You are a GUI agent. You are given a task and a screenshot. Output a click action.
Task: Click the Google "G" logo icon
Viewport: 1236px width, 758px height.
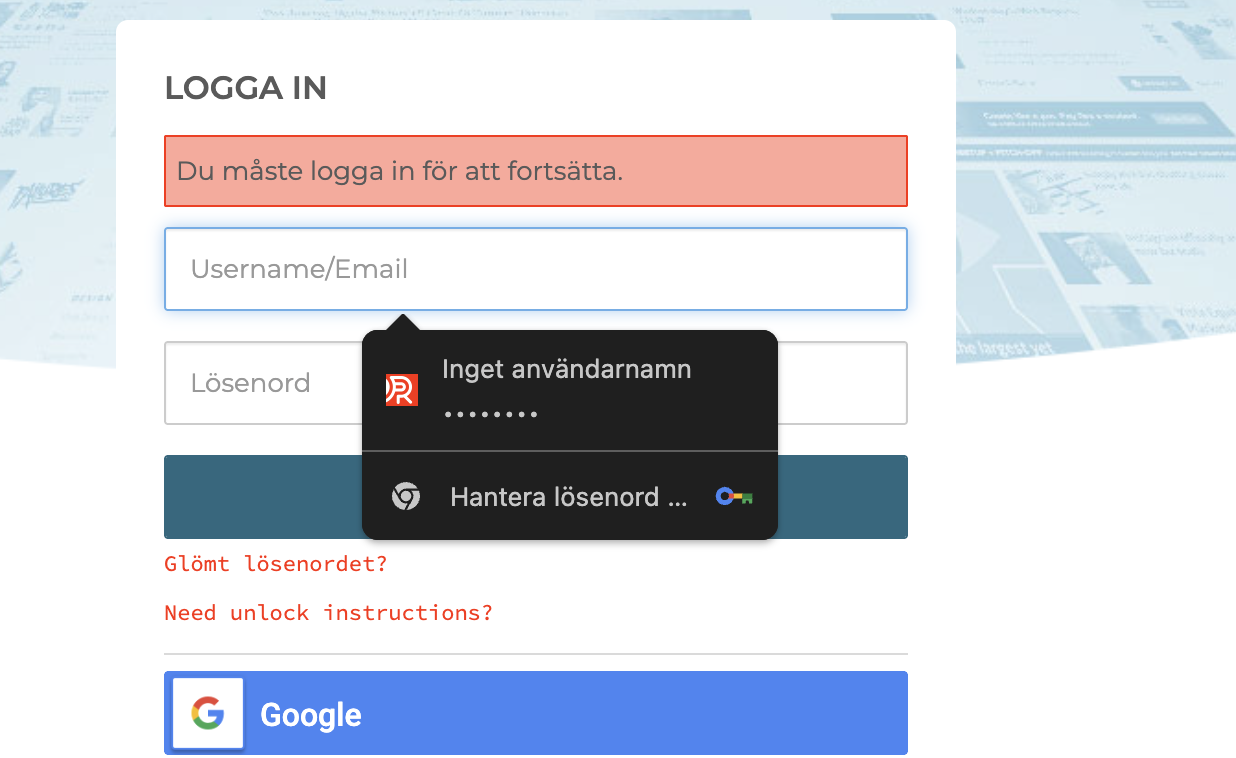click(208, 714)
